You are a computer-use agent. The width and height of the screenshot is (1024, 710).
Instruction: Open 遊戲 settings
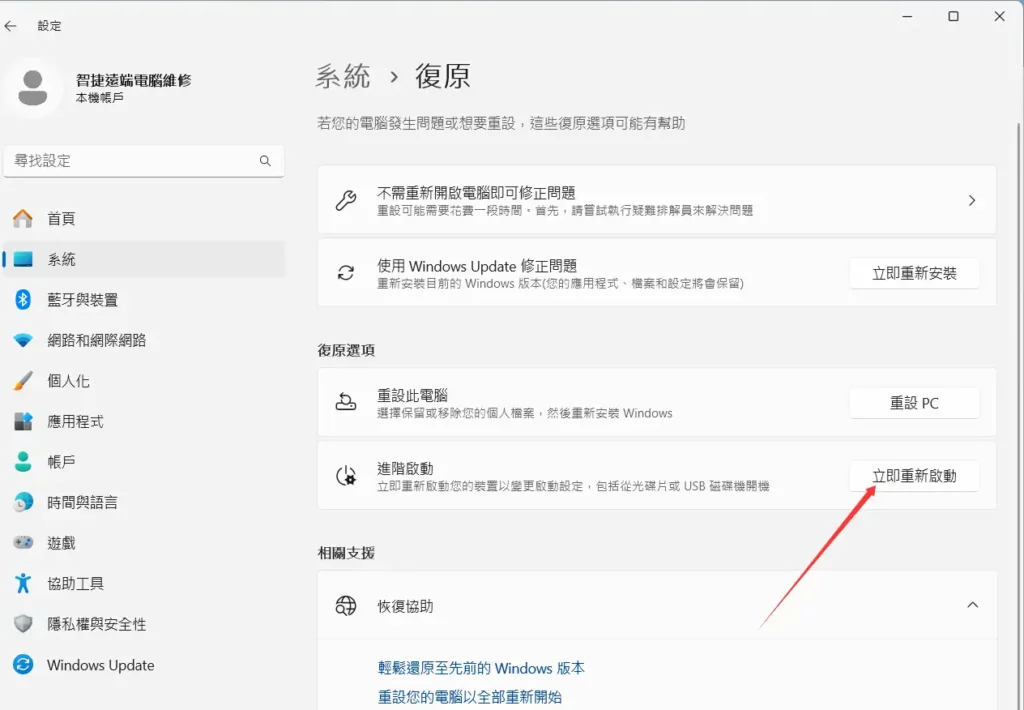click(144, 543)
